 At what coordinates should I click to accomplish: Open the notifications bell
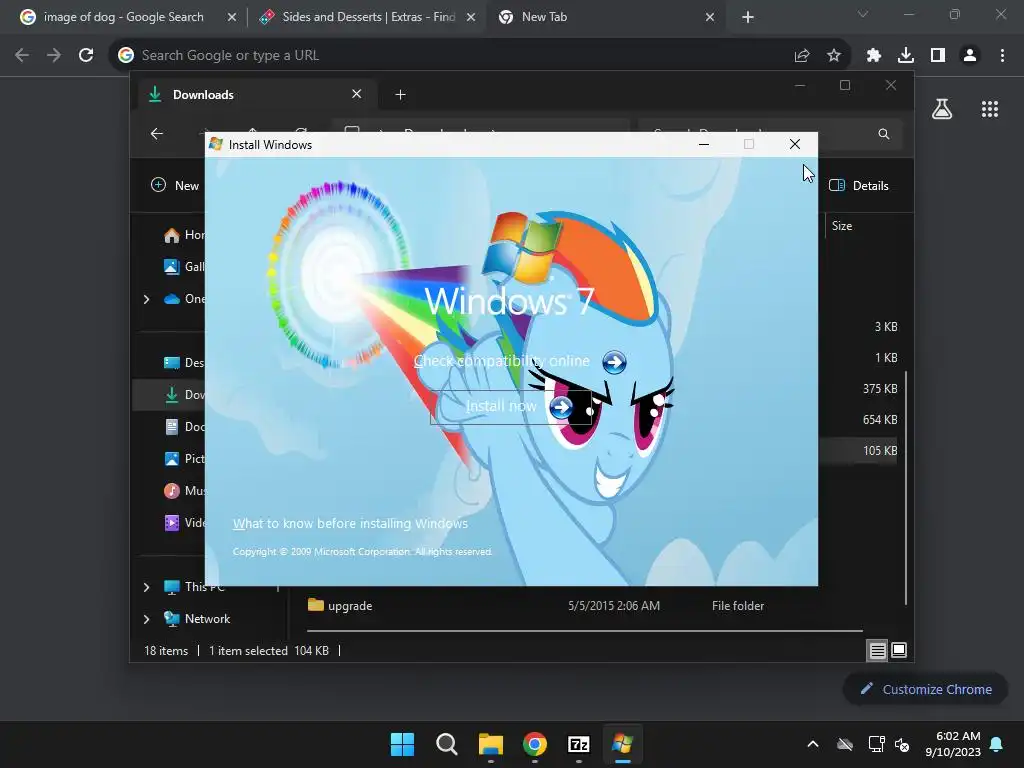tap(997, 744)
